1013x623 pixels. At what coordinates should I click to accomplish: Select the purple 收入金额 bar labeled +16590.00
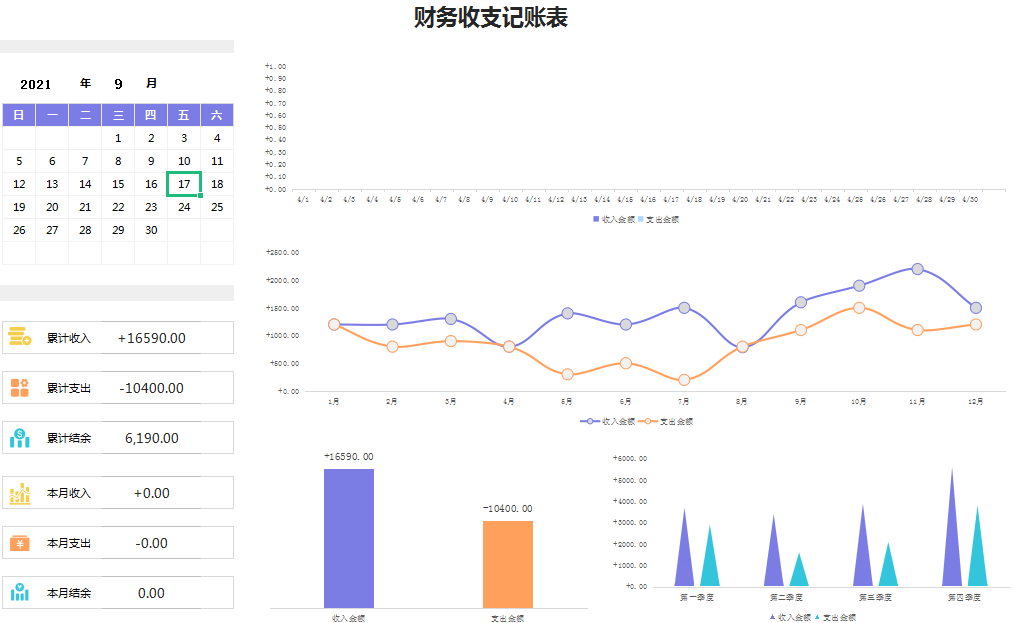click(x=349, y=538)
